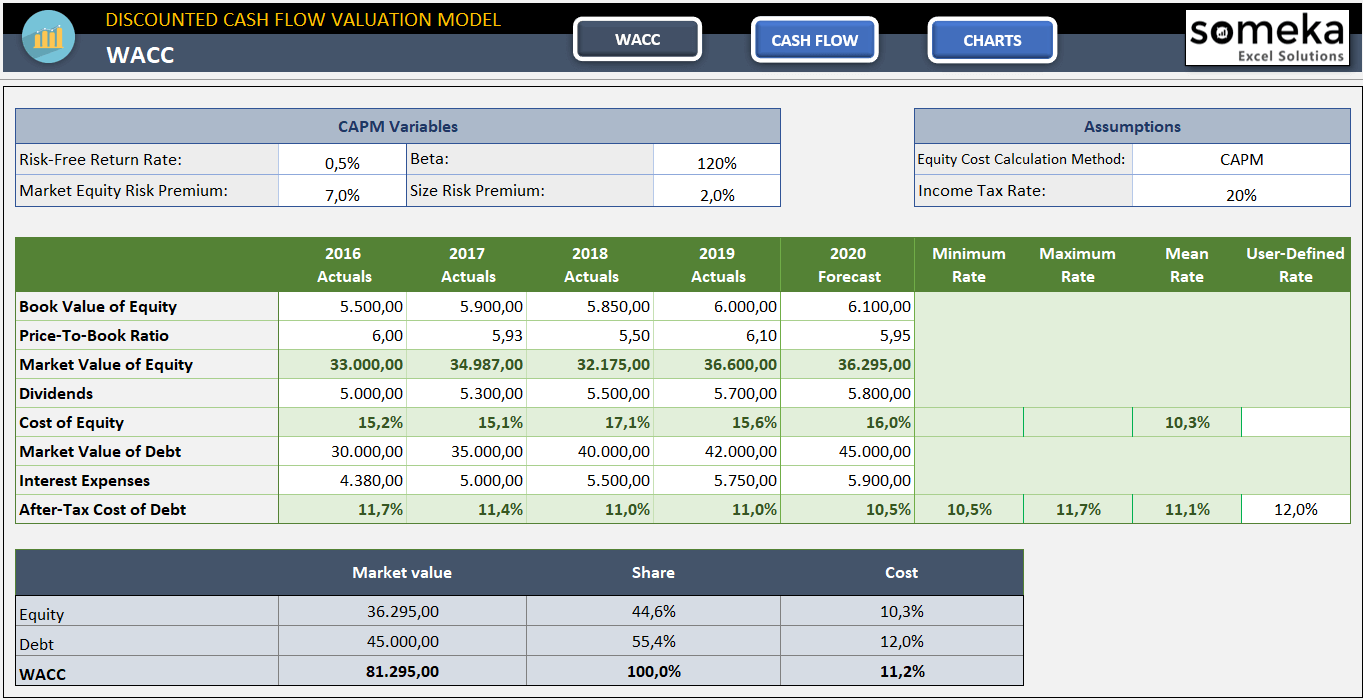Edit the Risk-Free Return Rate value
This screenshot has width=1363, height=700.
click(x=342, y=159)
